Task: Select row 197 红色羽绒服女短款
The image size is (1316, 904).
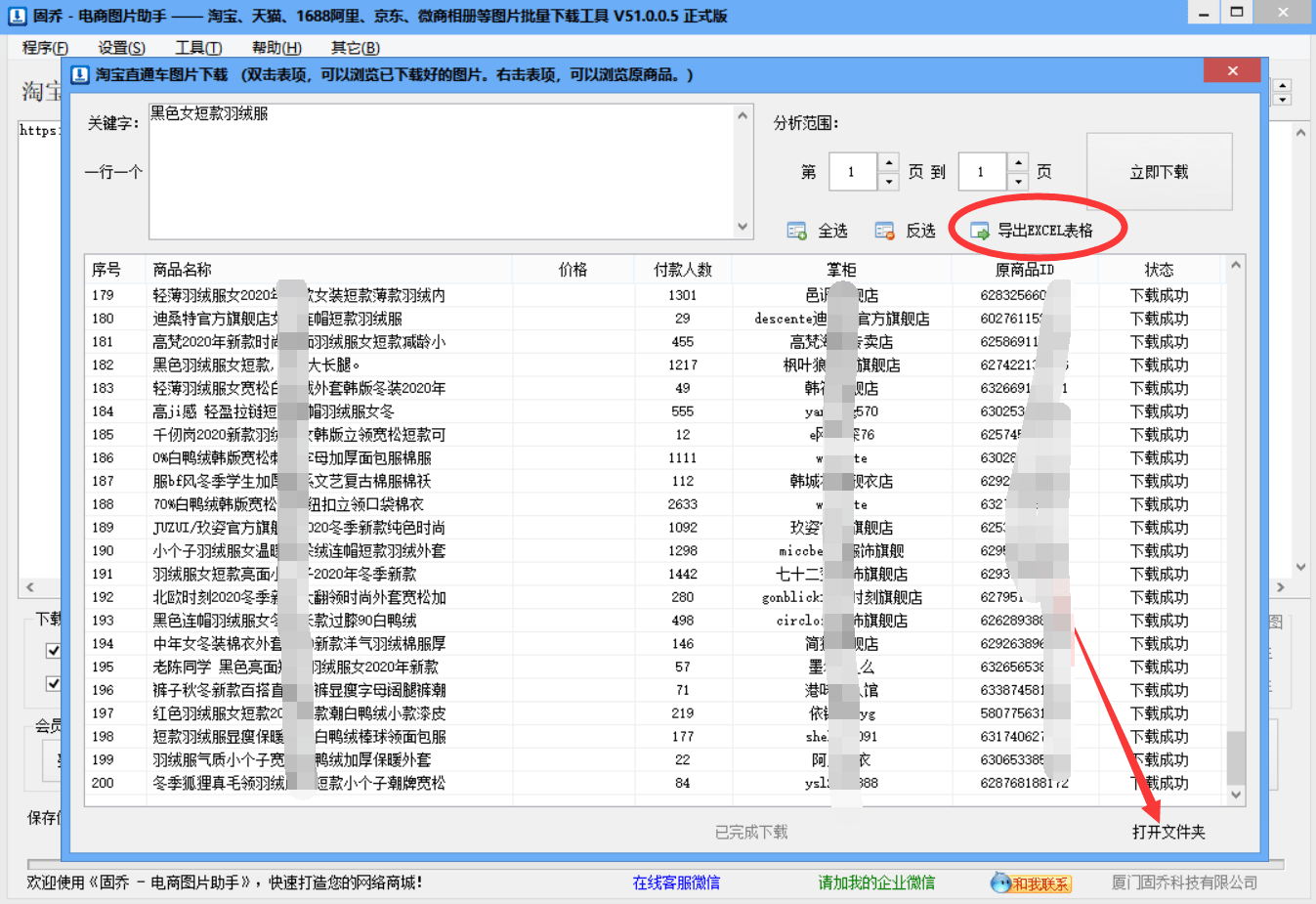Action: coord(655,713)
